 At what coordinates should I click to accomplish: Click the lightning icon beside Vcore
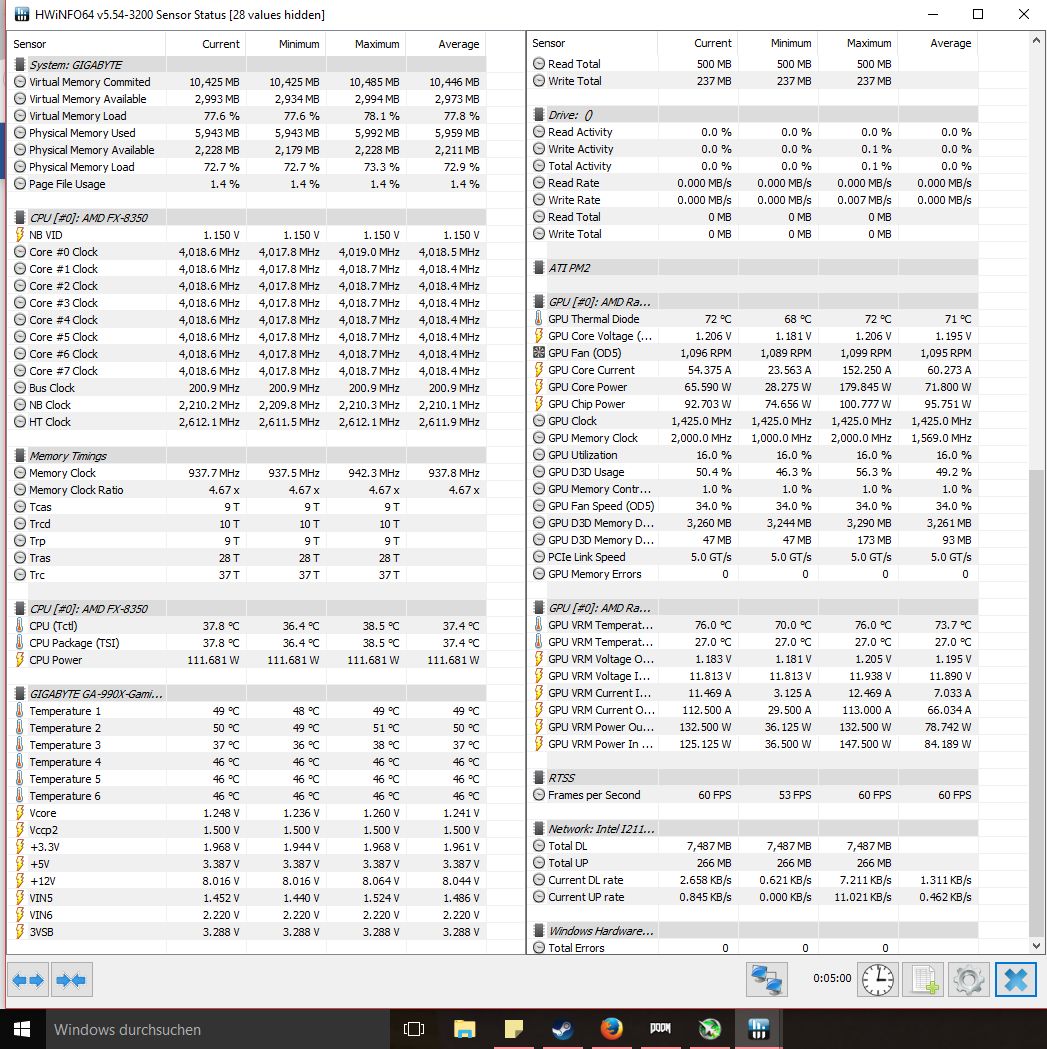20,813
